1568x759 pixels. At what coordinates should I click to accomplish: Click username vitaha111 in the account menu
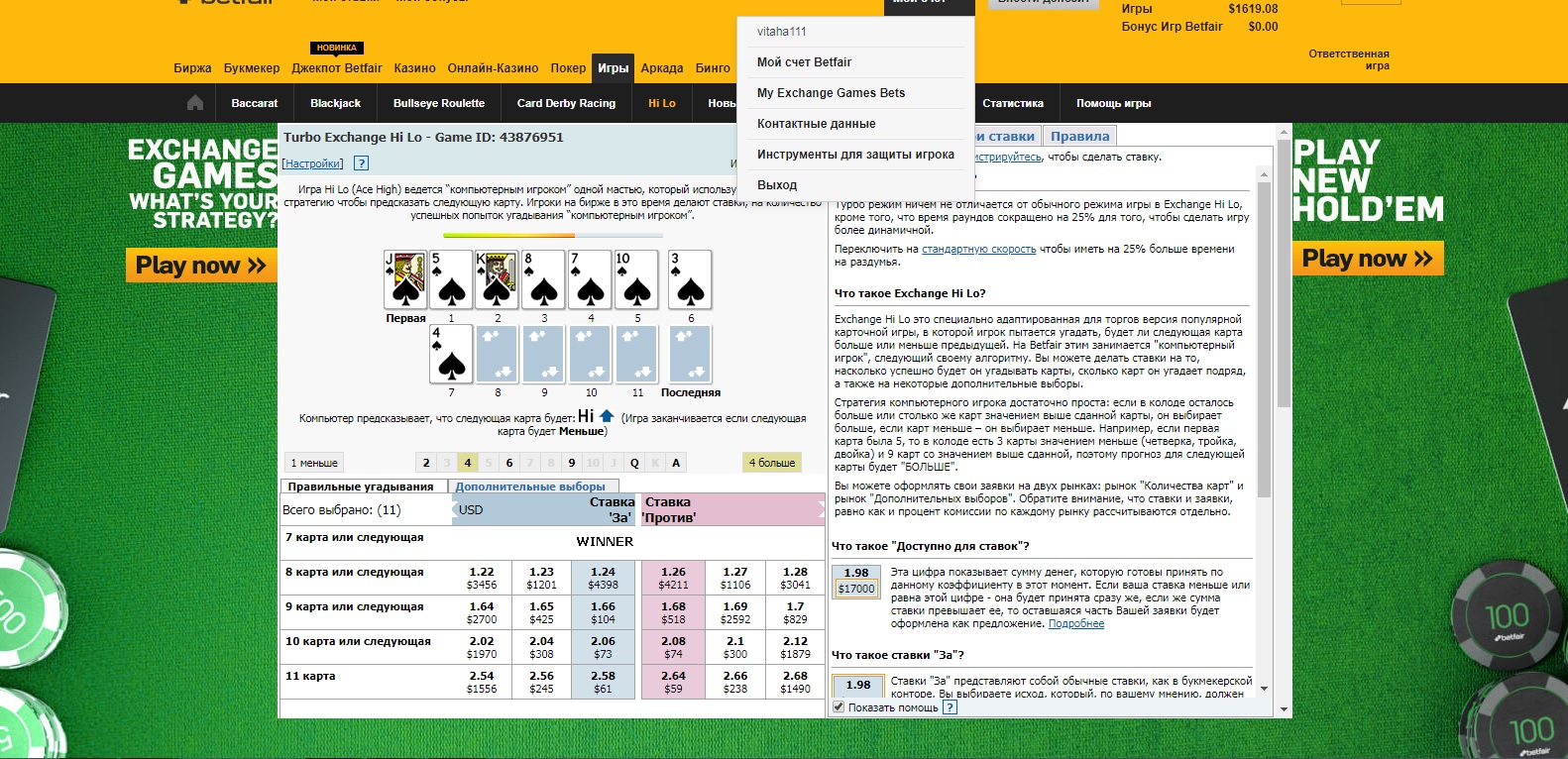tap(782, 32)
